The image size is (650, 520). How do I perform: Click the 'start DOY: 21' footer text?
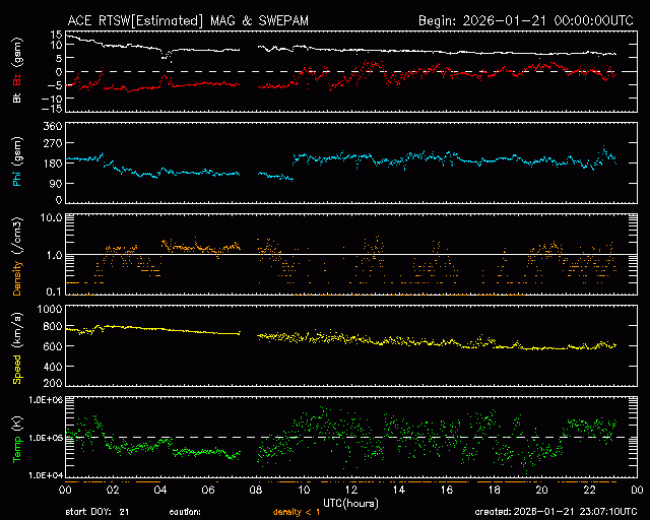click(x=97, y=512)
